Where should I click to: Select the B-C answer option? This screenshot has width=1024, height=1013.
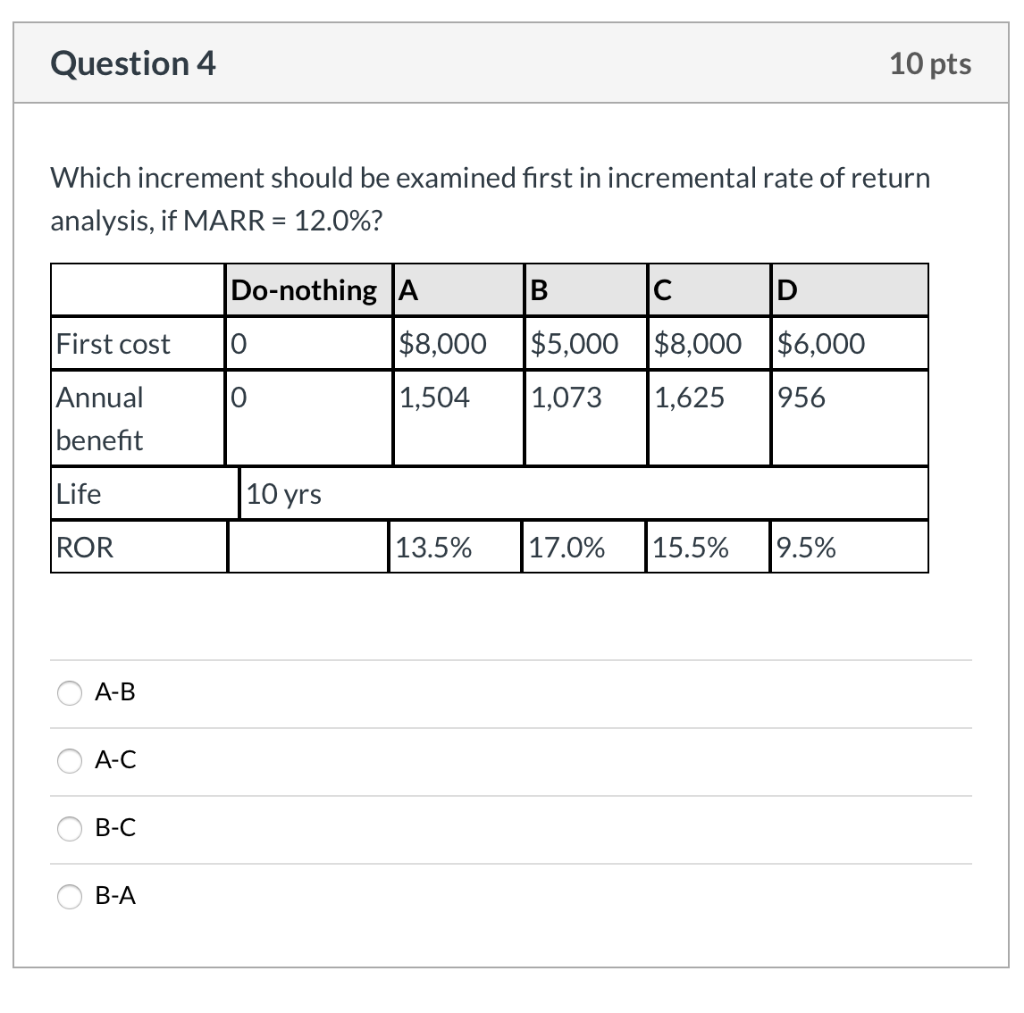69,828
